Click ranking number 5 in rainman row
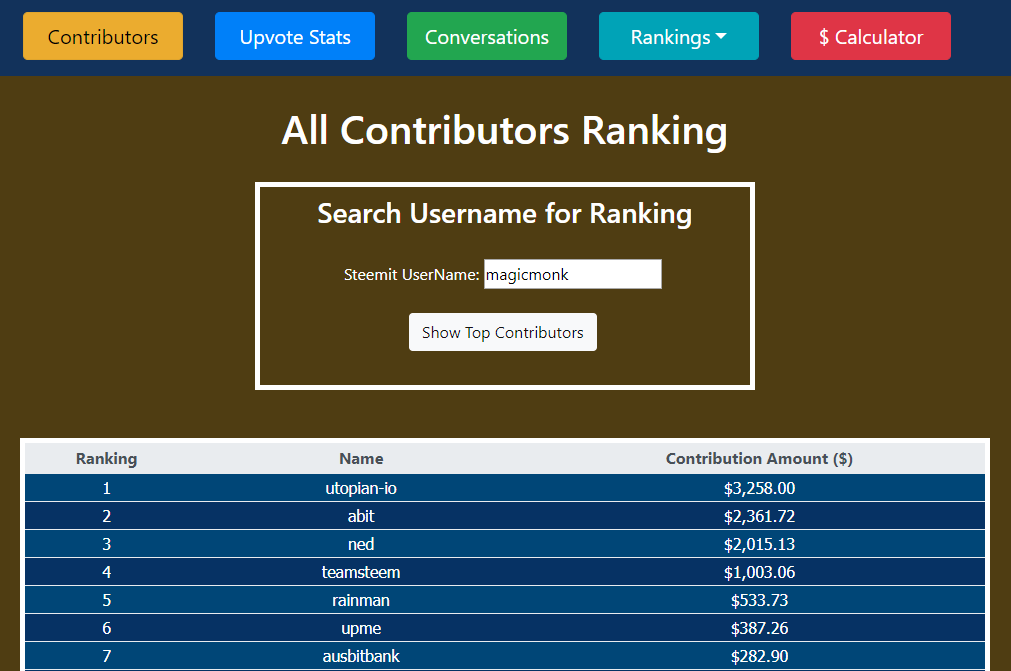1011x671 pixels. [106, 600]
